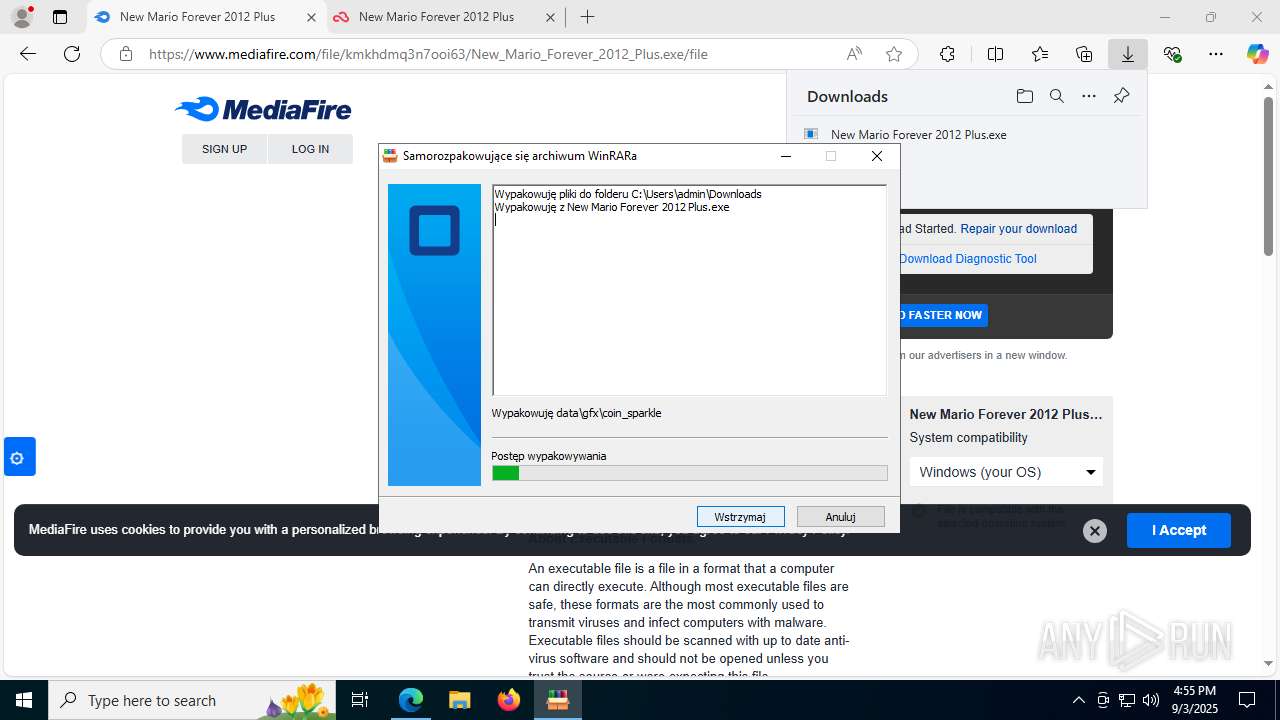Viewport: 1280px width, 720px height.
Task: Click the FASTER NOW button
Action: click(x=942, y=315)
